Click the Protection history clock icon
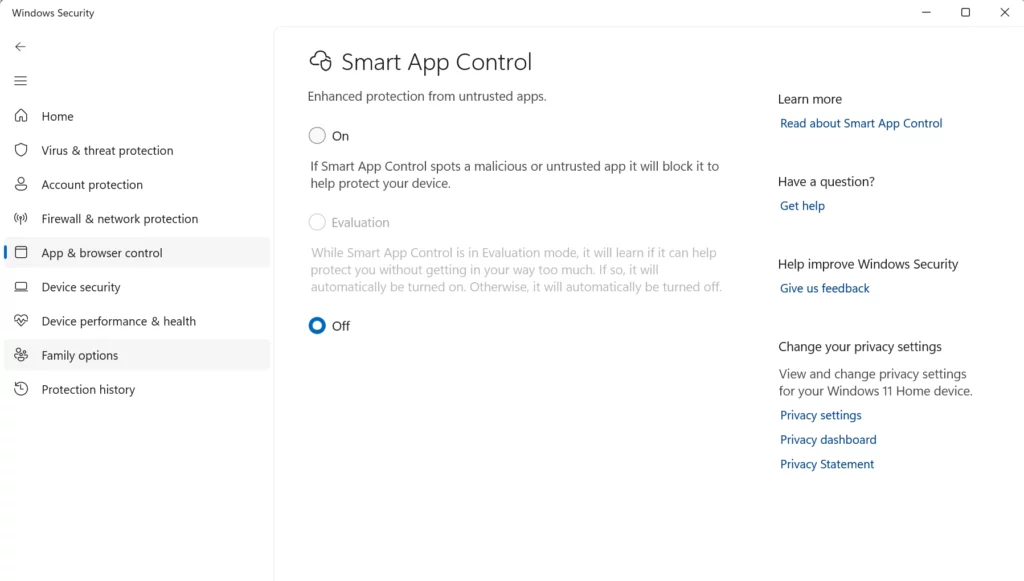Screen dimensions: 1024x581 point(21,388)
